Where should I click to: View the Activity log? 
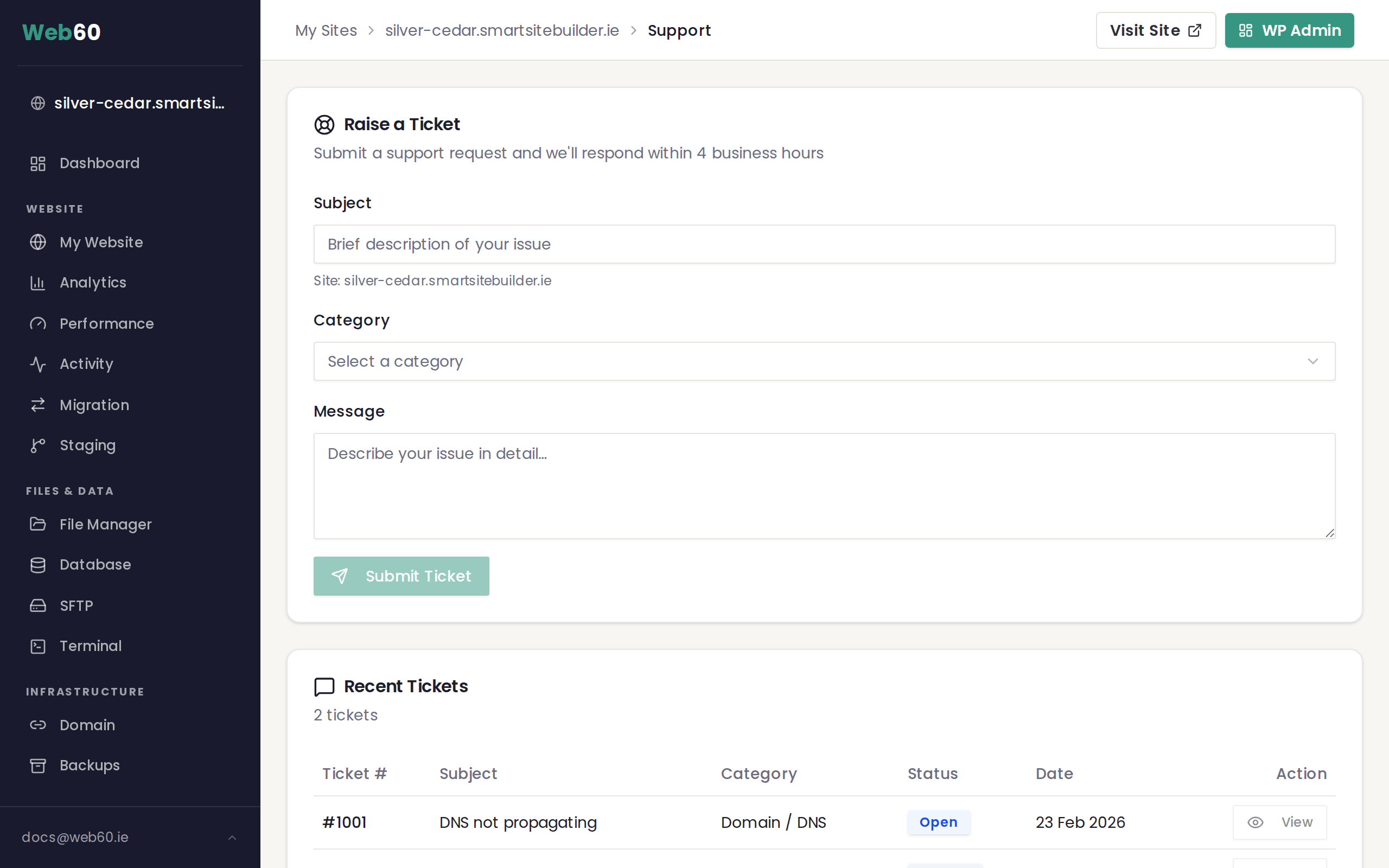(x=86, y=363)
